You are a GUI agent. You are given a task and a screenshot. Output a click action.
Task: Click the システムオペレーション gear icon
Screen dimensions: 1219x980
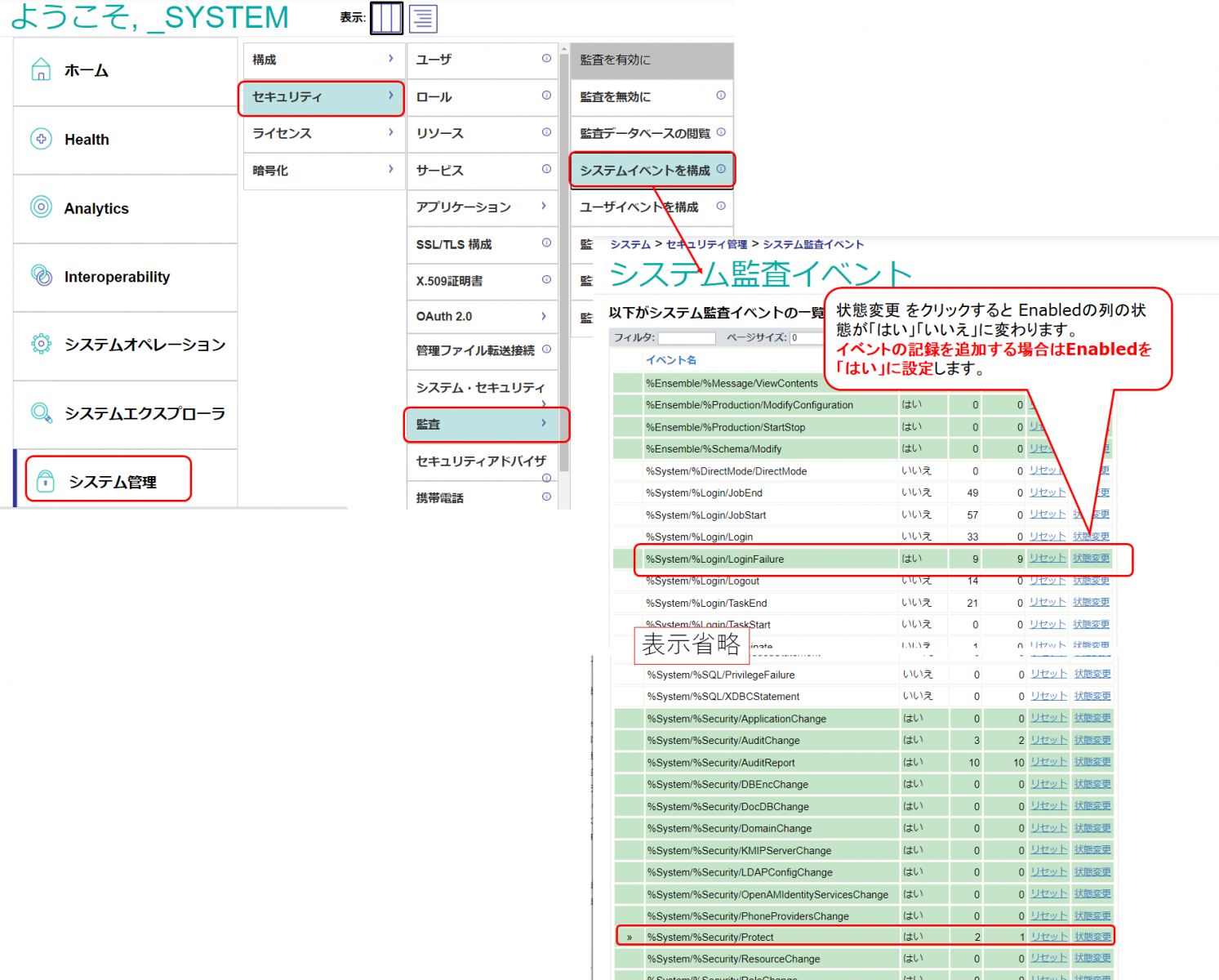pyautogui.click(x=41, y=344)
